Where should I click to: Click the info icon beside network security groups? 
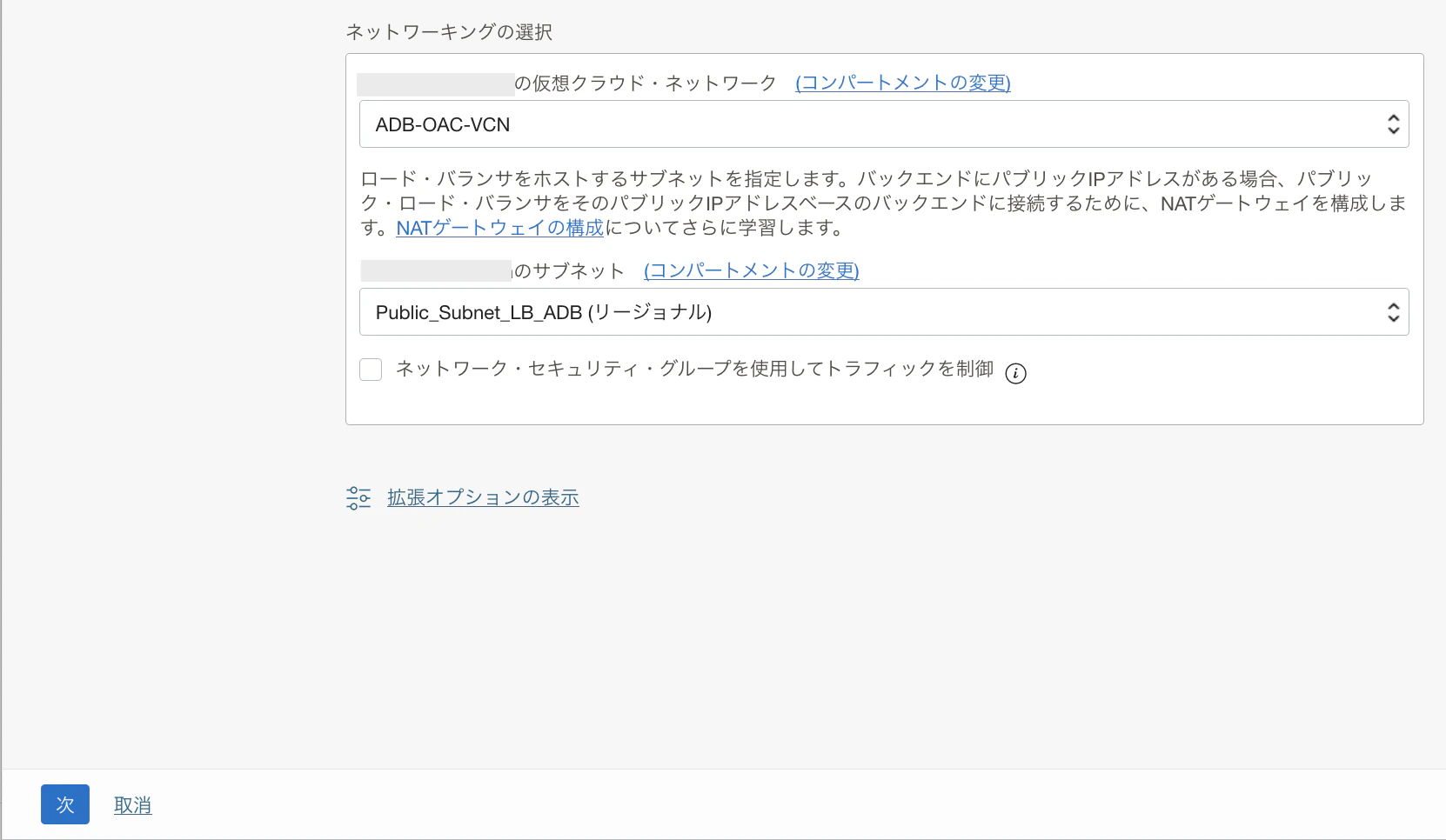pos(1015,373)
